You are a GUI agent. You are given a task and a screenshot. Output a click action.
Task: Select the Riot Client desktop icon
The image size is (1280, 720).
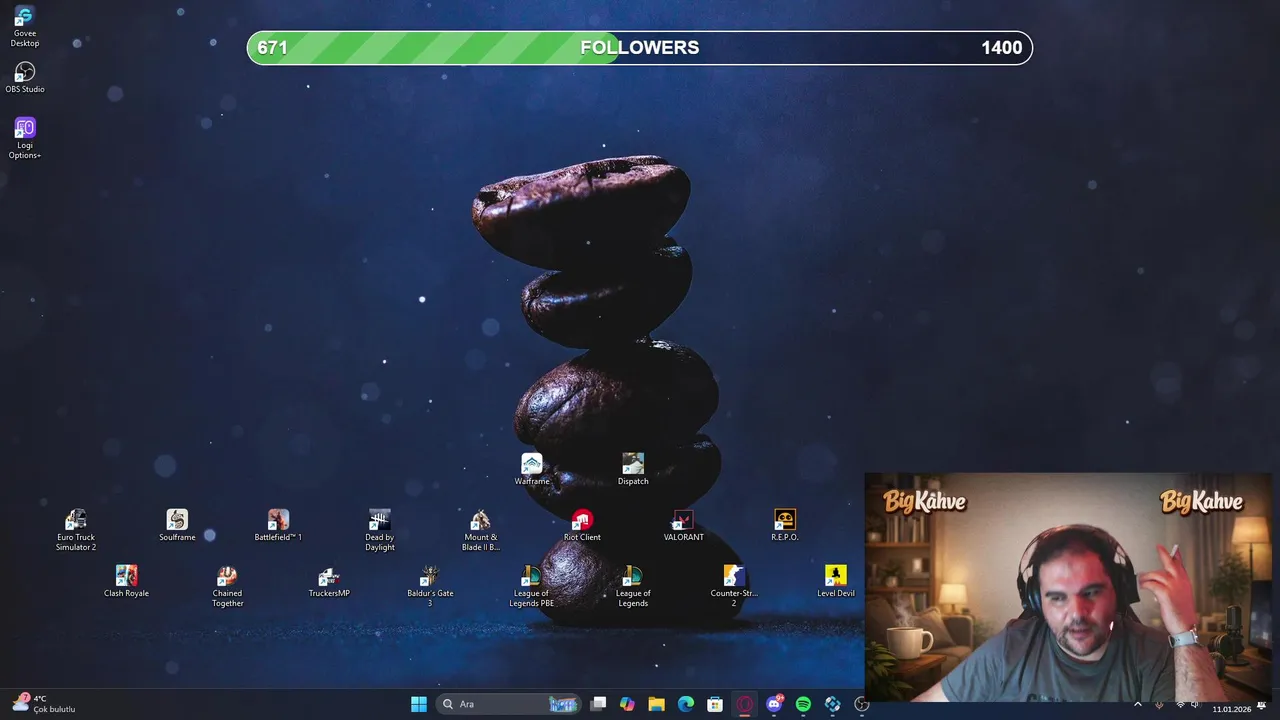(x=582, y=526)
